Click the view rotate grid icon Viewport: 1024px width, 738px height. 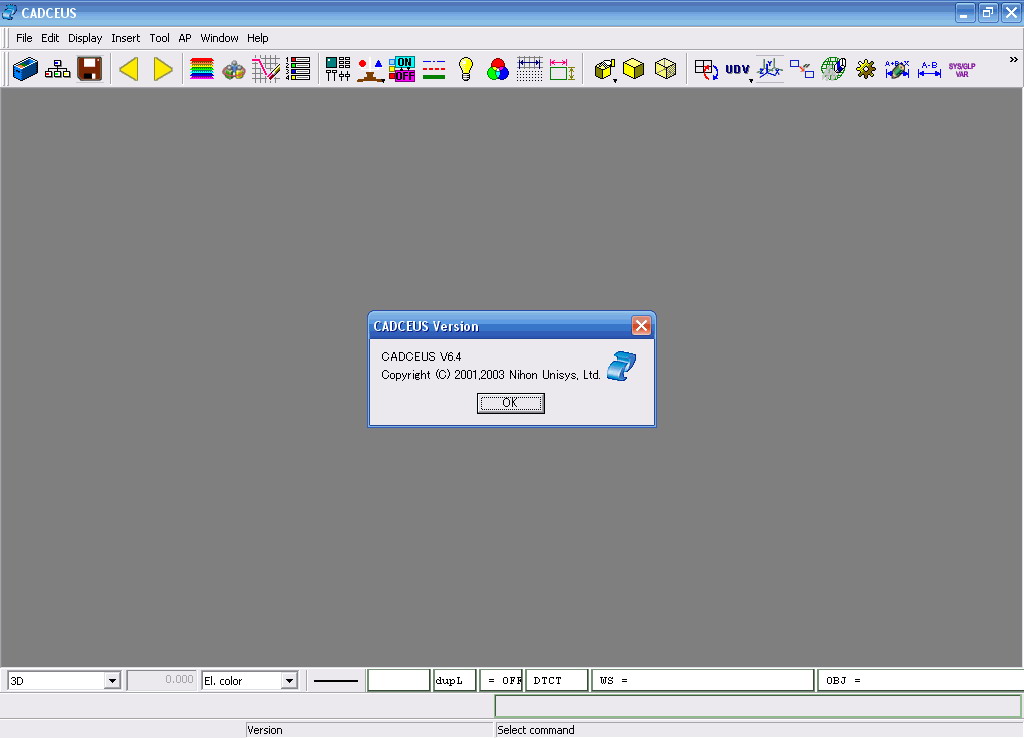pyautogui.click(x=706, y=69)
